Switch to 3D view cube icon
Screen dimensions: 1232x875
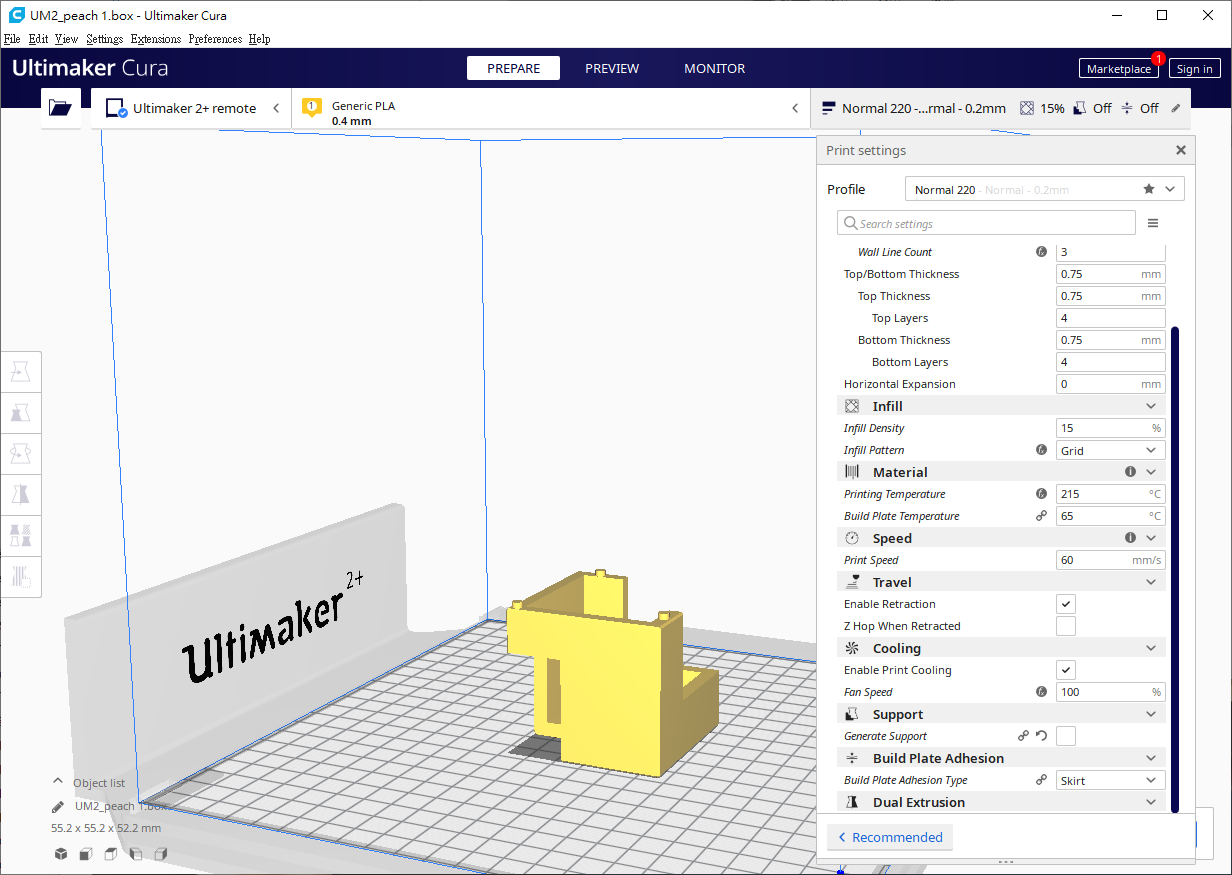coord(61,854)
